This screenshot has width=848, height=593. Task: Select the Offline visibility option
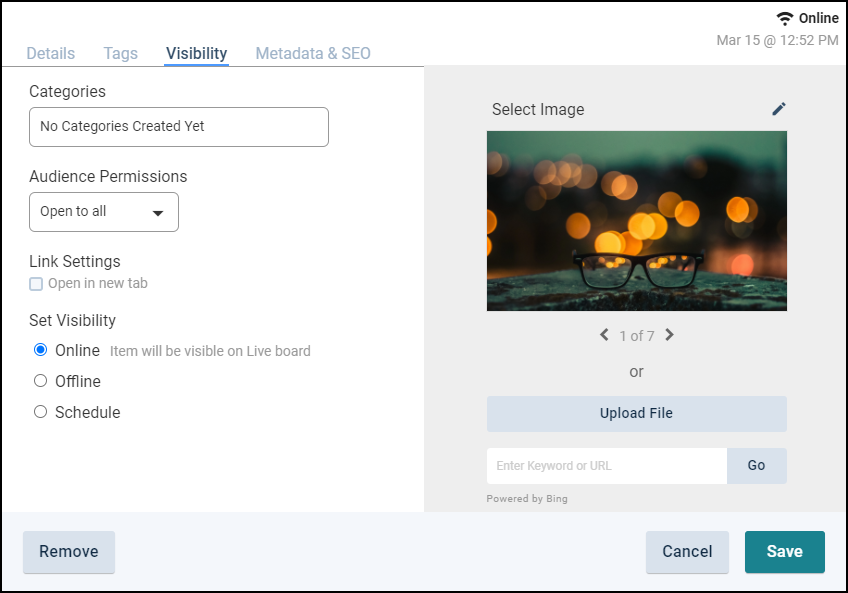(41, 381)
